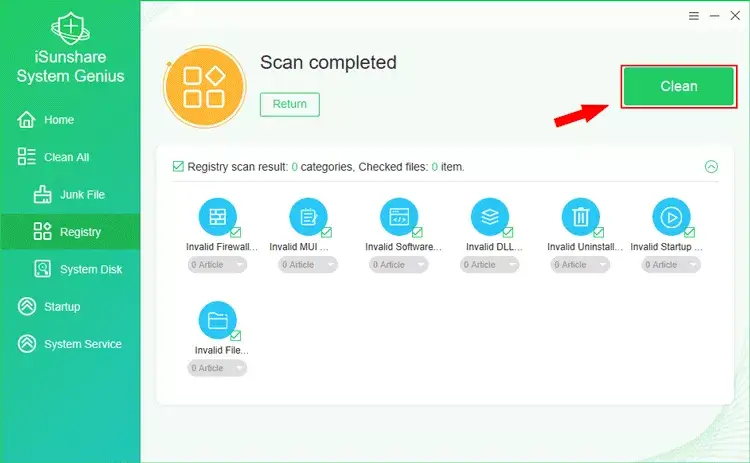750x463 pixels.
Task: Click the Clean All list icon
Action: 26,156
